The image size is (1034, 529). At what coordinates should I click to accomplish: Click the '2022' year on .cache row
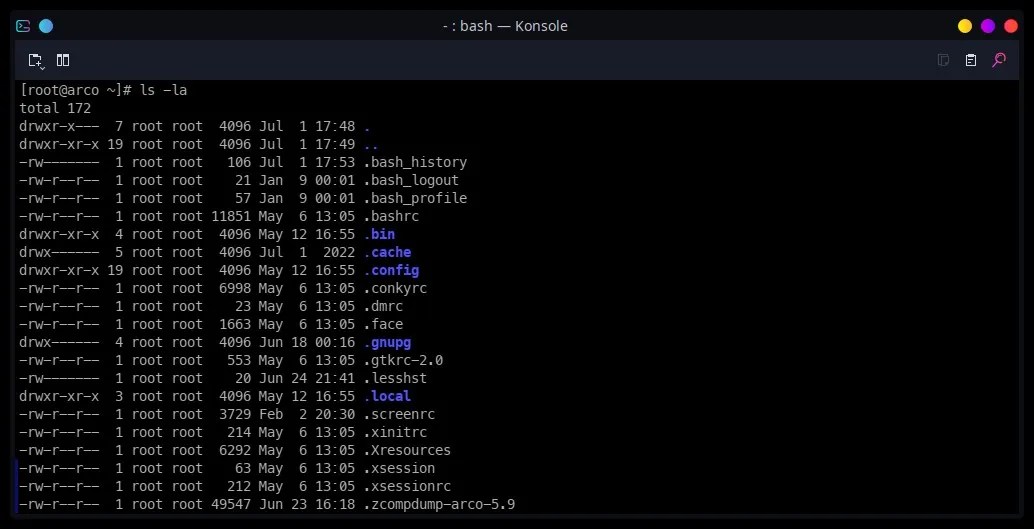click(x=339, y=252)
